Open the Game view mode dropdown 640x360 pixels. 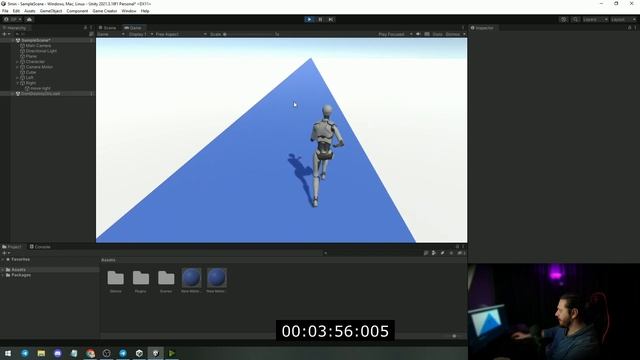tap(110, 34)
